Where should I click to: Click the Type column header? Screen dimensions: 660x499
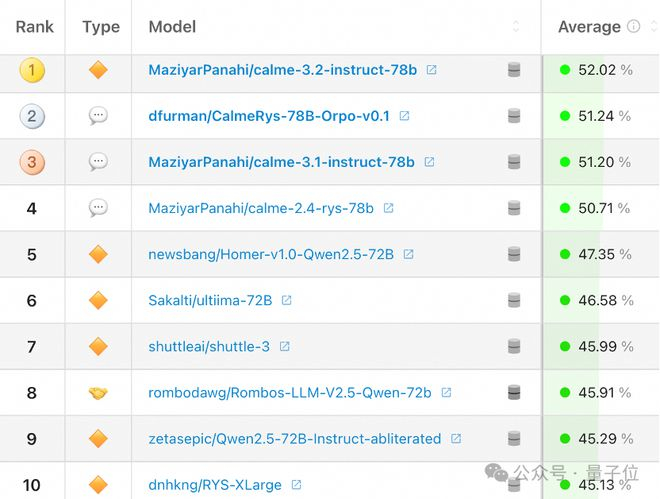(101, 27)
